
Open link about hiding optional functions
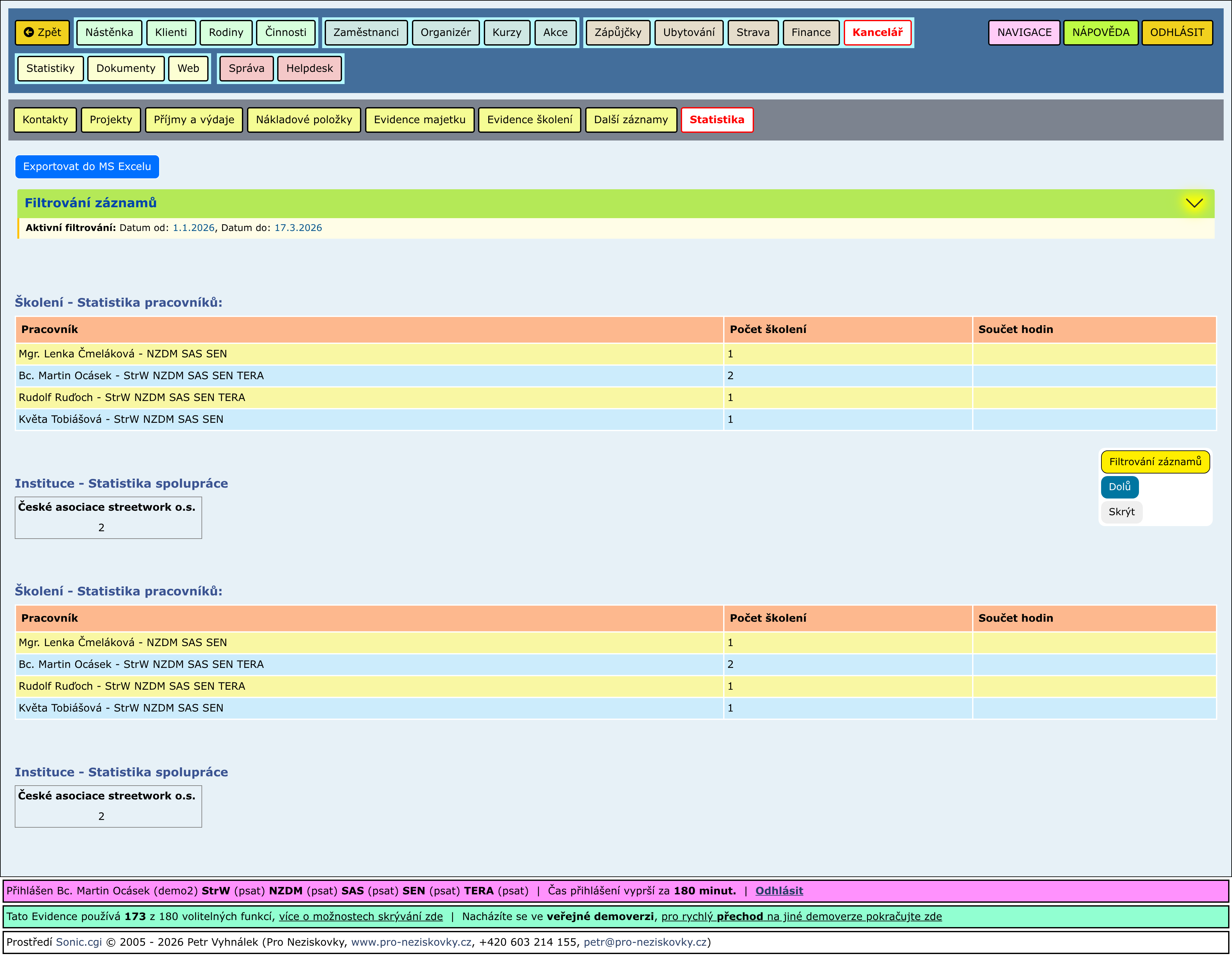click(x=360, y=916)
